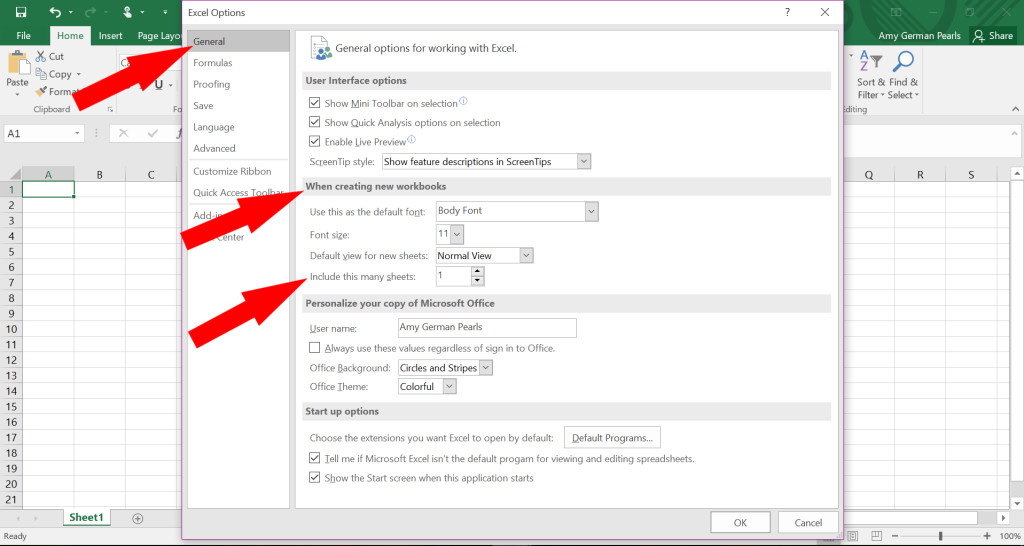Click the Save icon in Quick Access Toolbar

coord(21,12)
